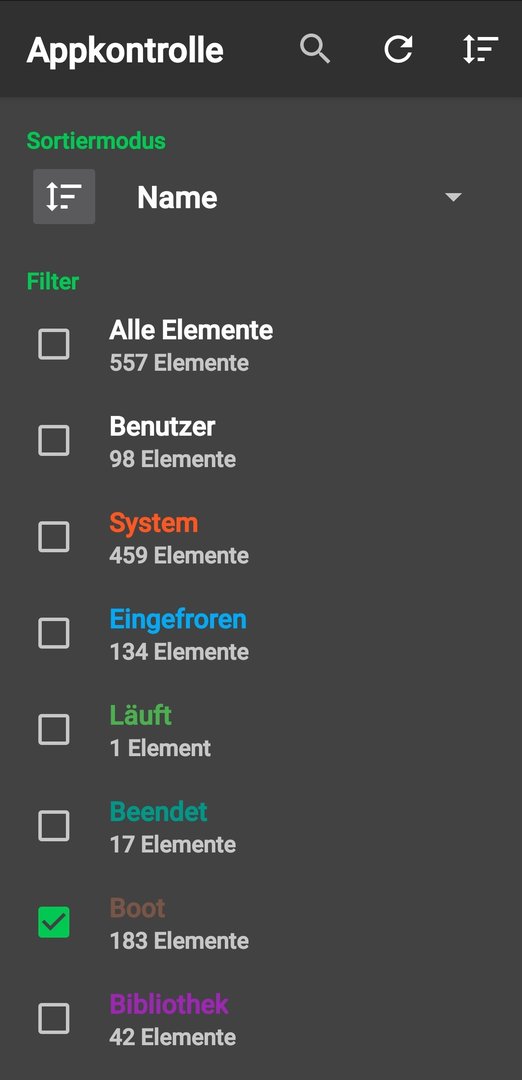The height and width of the screenshot is (1080, 522).
Task: Uncheck the green Boot checkbox
Action: 54,922
